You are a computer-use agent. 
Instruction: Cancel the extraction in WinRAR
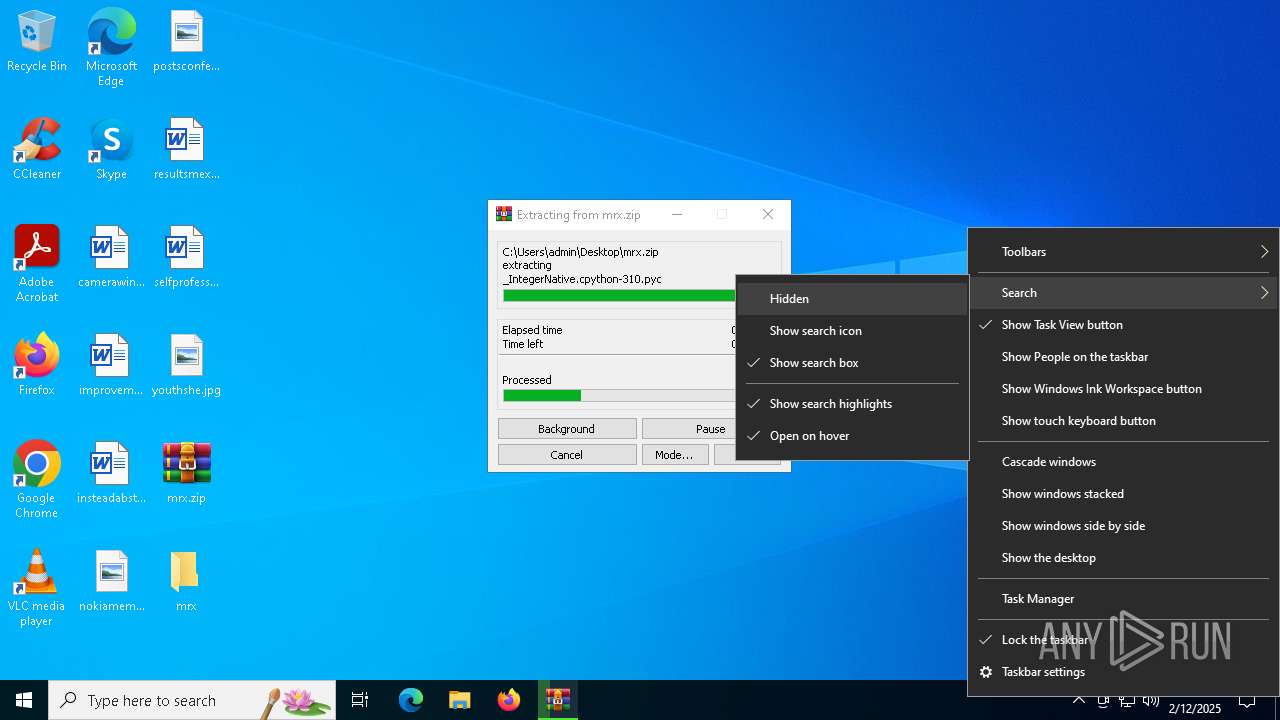[567, 455]
